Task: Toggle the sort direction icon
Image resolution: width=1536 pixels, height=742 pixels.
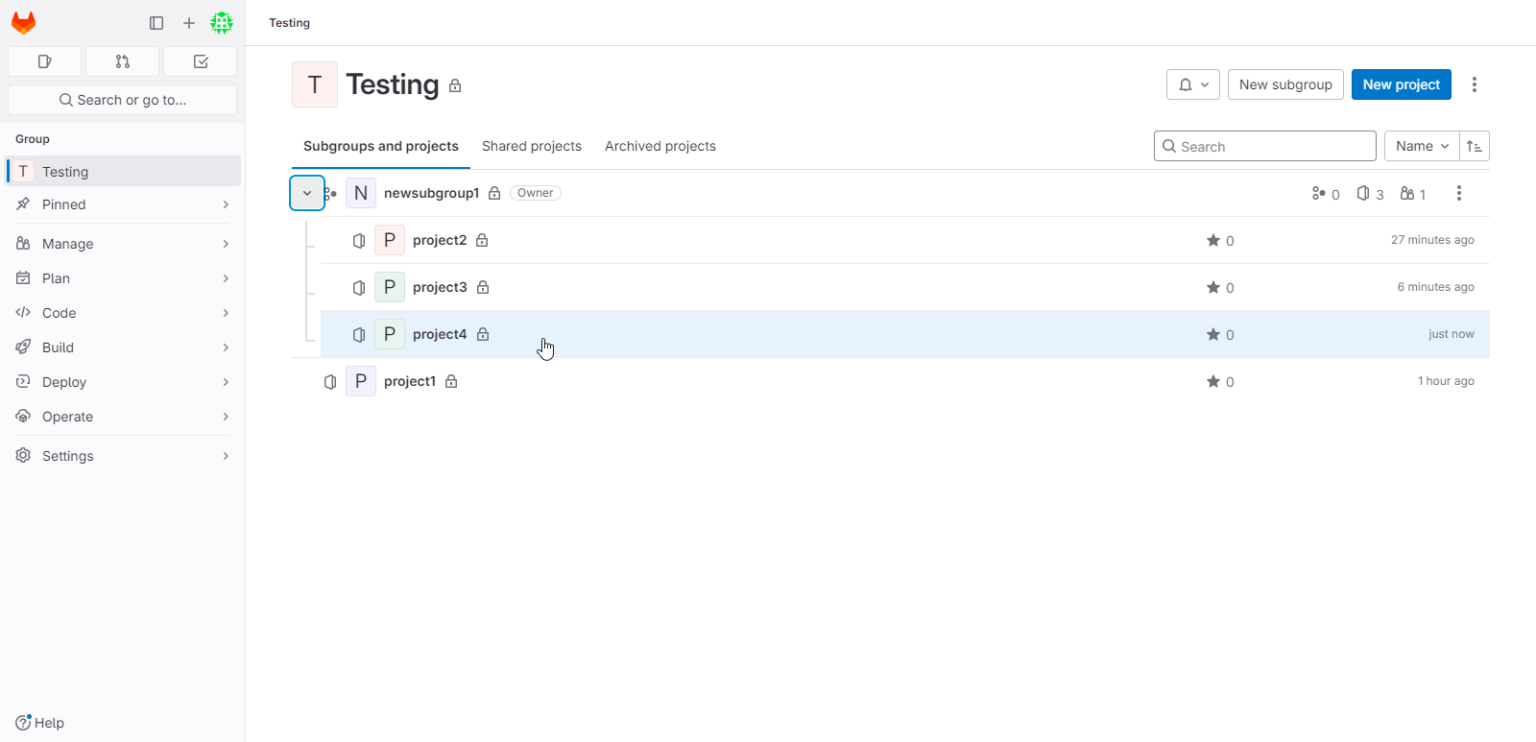Action: click(1475, 146)
